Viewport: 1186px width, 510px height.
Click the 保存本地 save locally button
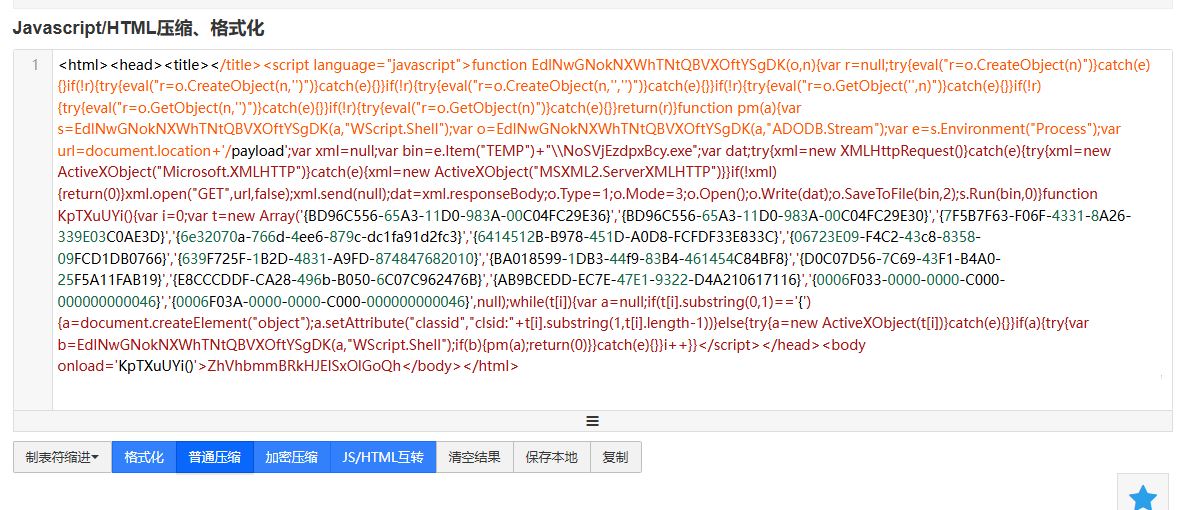[551, 457]
